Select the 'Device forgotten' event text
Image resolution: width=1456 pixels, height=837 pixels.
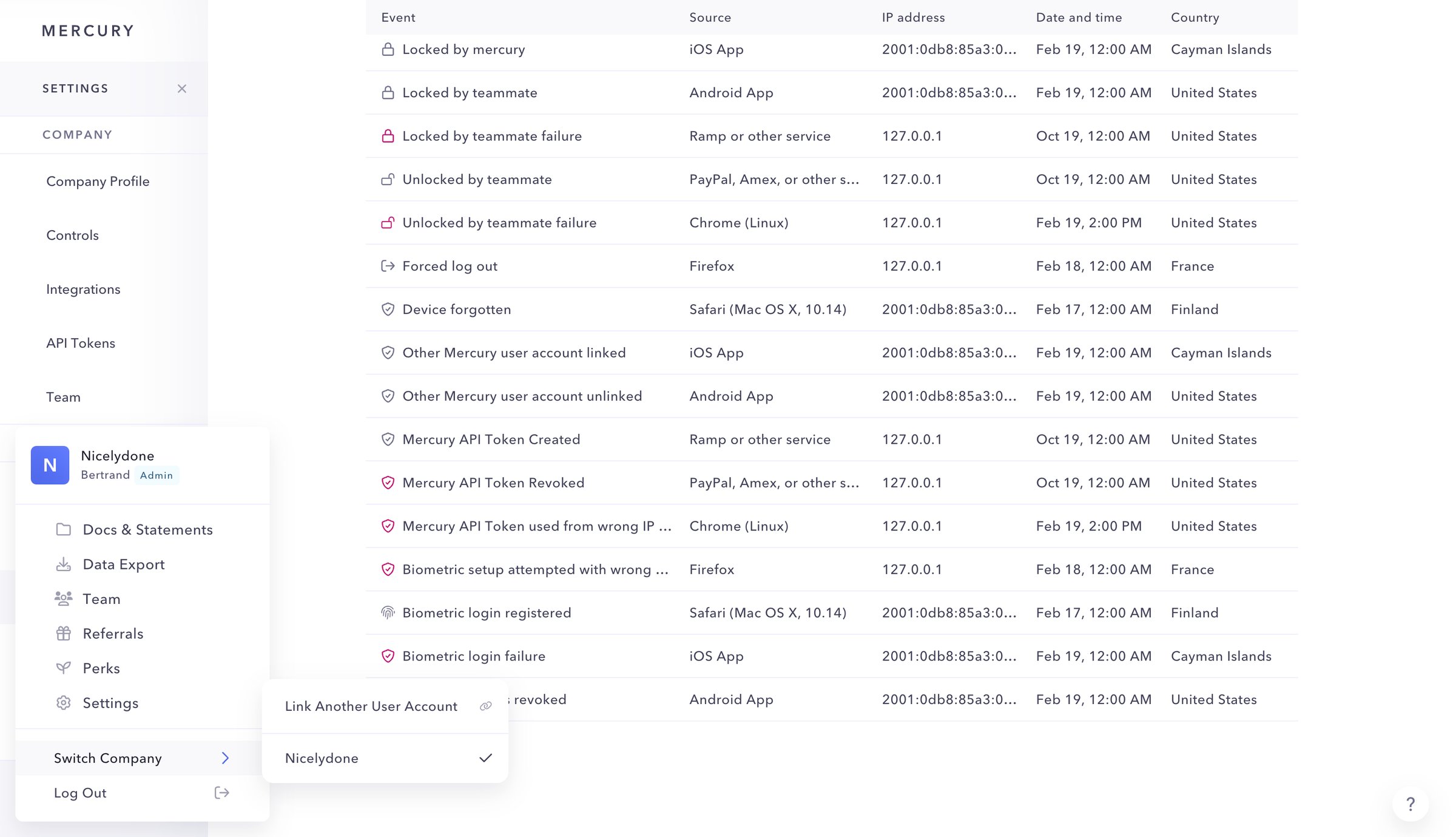point(456,310)
